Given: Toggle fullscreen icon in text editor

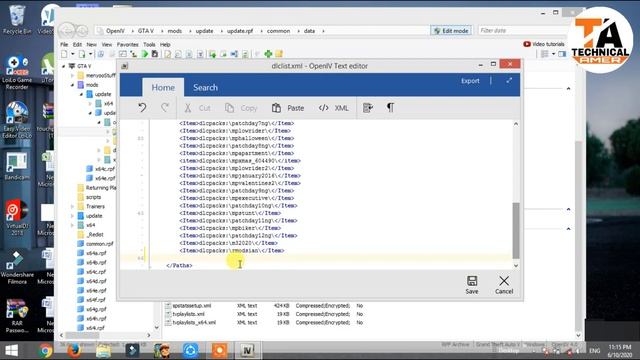Looking at the screenshot, I should 509,81.
